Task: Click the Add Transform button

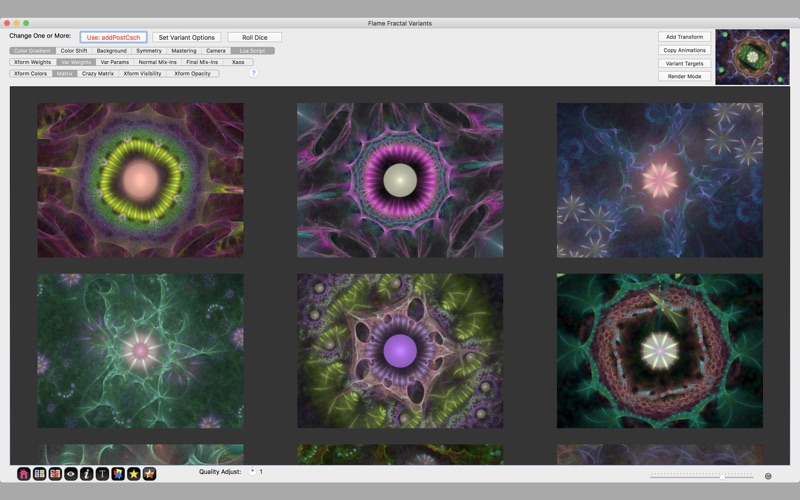Action: pos(684,37)
